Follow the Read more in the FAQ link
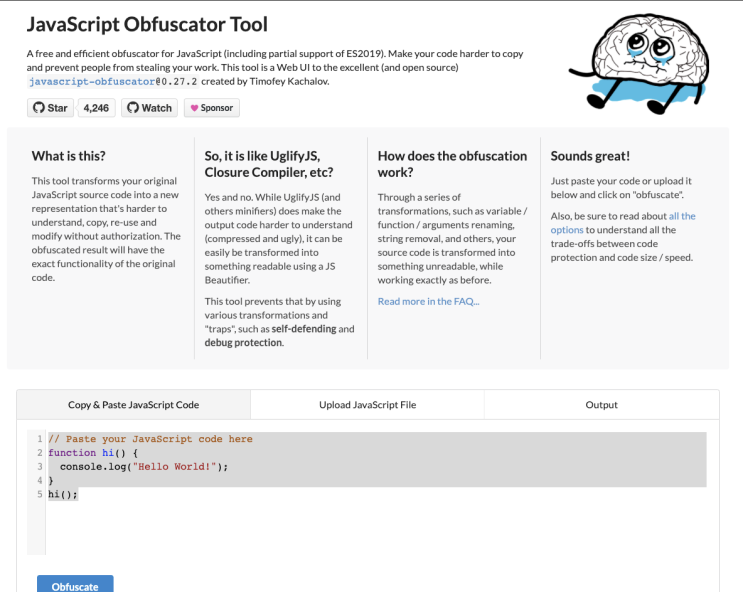Image resolution: width=743 pixels, height=592 pixels. pos(428,301)
